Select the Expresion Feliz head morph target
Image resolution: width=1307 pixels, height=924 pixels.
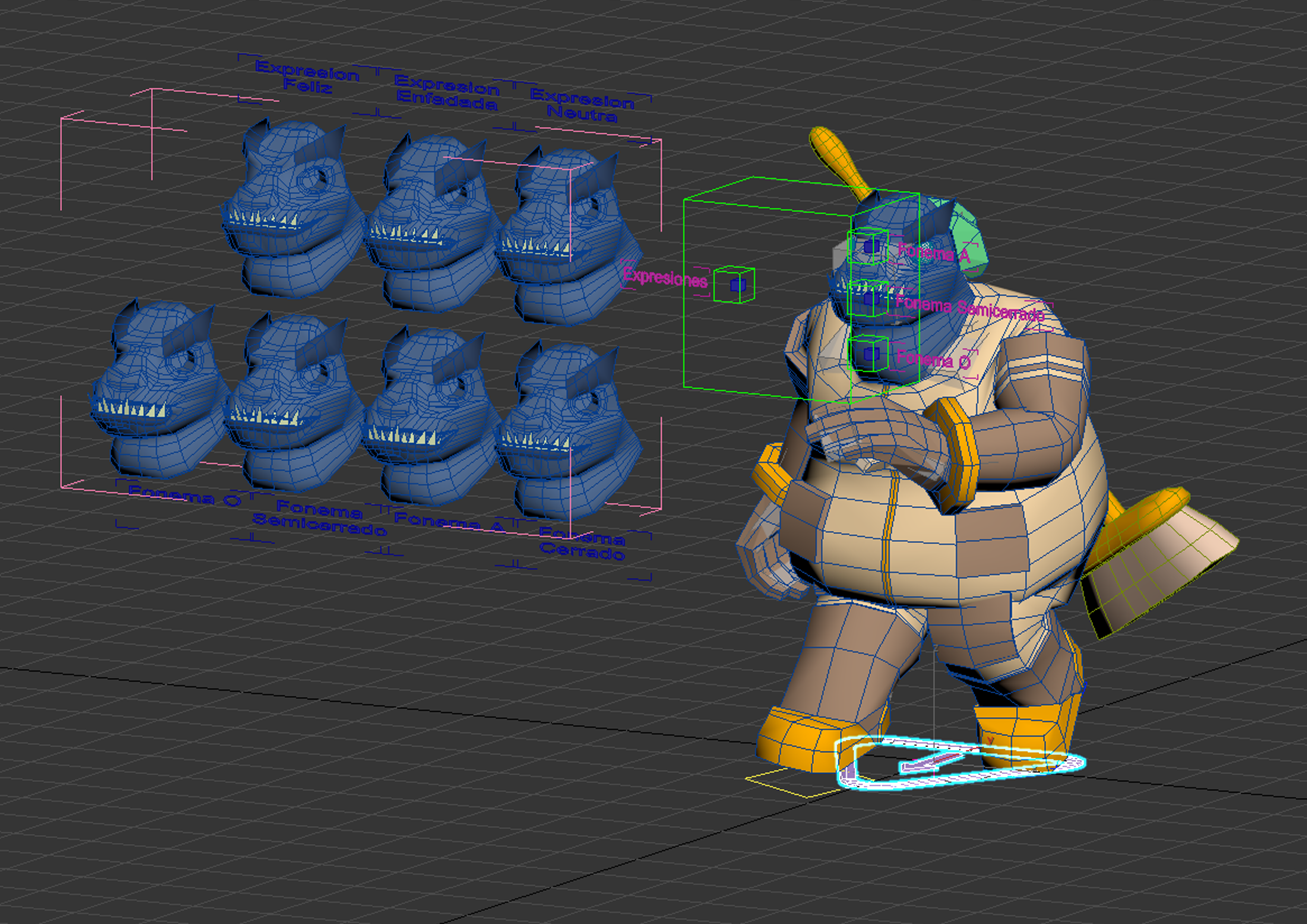click(x=293, y=208)
